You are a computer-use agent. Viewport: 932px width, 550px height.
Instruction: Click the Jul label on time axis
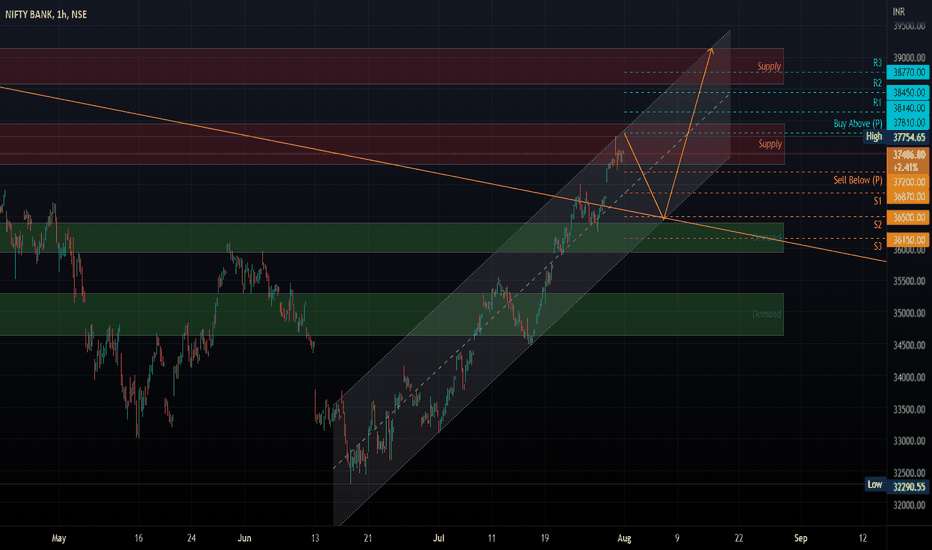pyautogui.click(x=439, y=538)
